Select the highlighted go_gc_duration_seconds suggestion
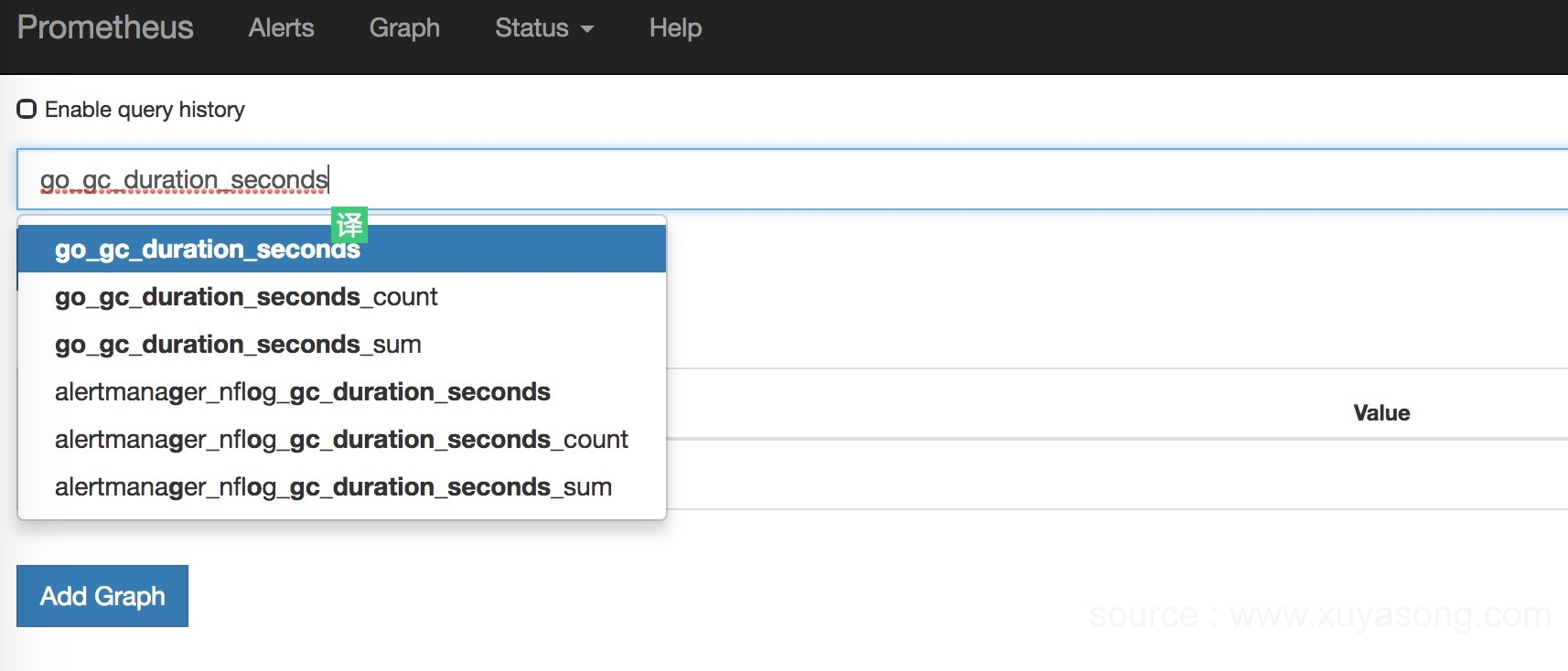The image size is (1568, 671). click(x=207, y=250)
